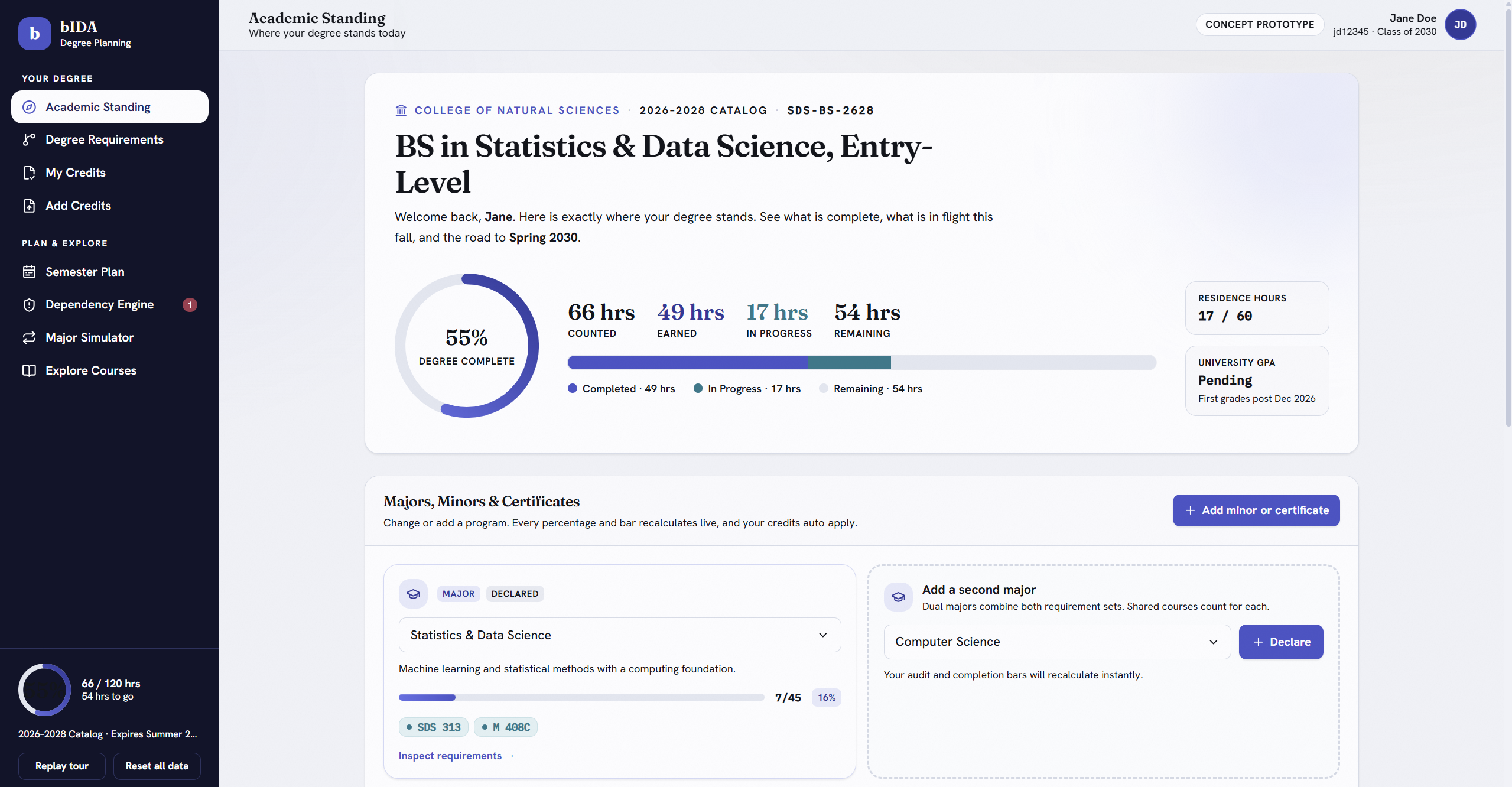
Task: Click the Semester Plan calendar icon
Action: 29,272
